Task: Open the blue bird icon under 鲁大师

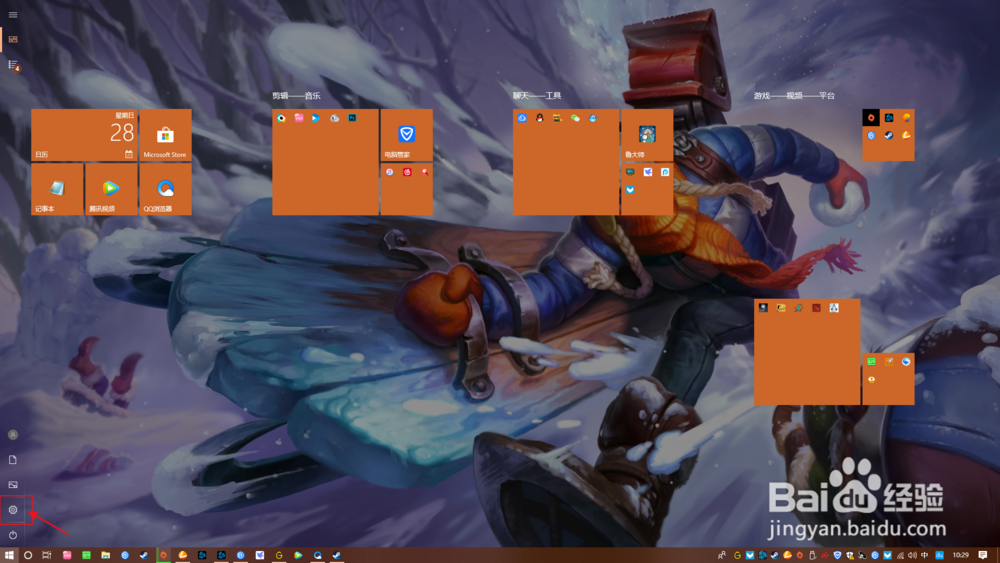Action: pyautogui.click(x=648, y=172)
